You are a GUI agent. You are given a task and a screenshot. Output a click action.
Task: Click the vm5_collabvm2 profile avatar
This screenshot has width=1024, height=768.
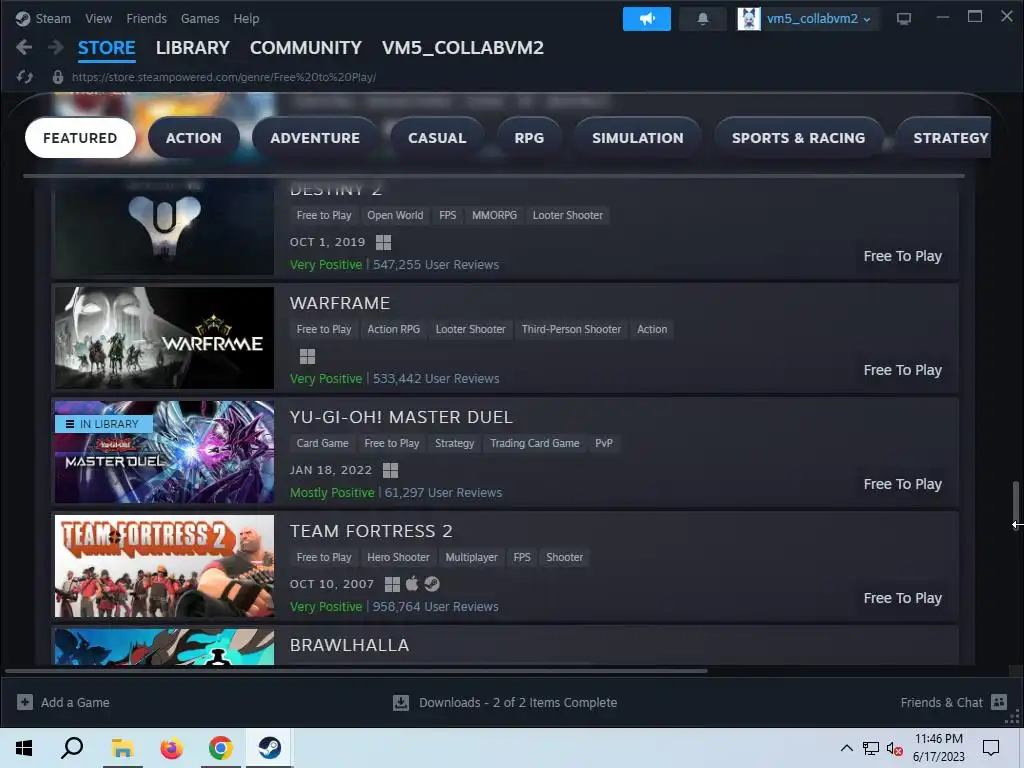pos(748,19)
